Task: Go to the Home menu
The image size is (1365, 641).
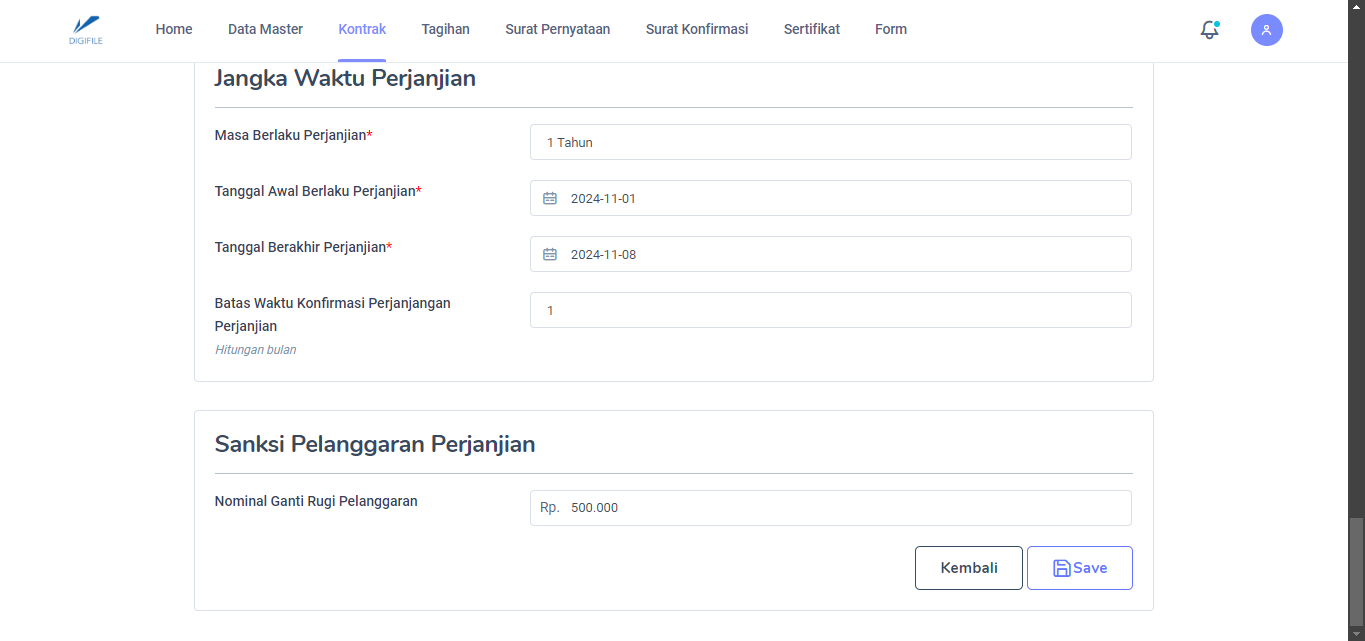Action: pyautogui.click(x=174, y=30)
